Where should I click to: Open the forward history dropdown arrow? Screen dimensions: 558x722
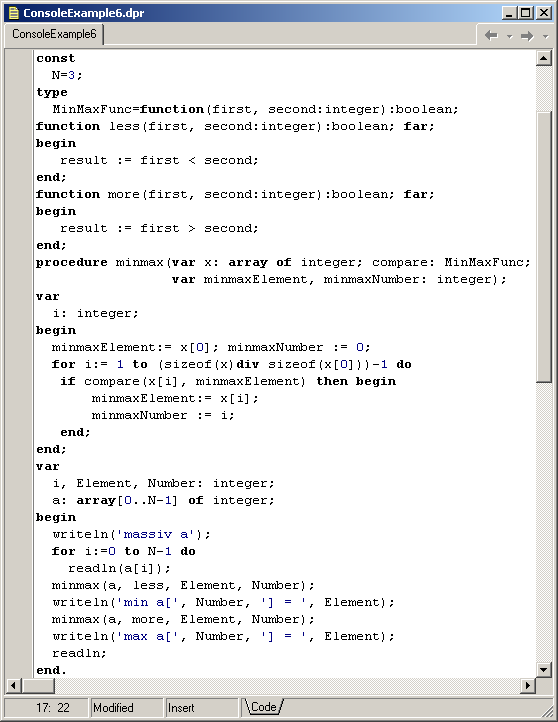tap(545, 36)
